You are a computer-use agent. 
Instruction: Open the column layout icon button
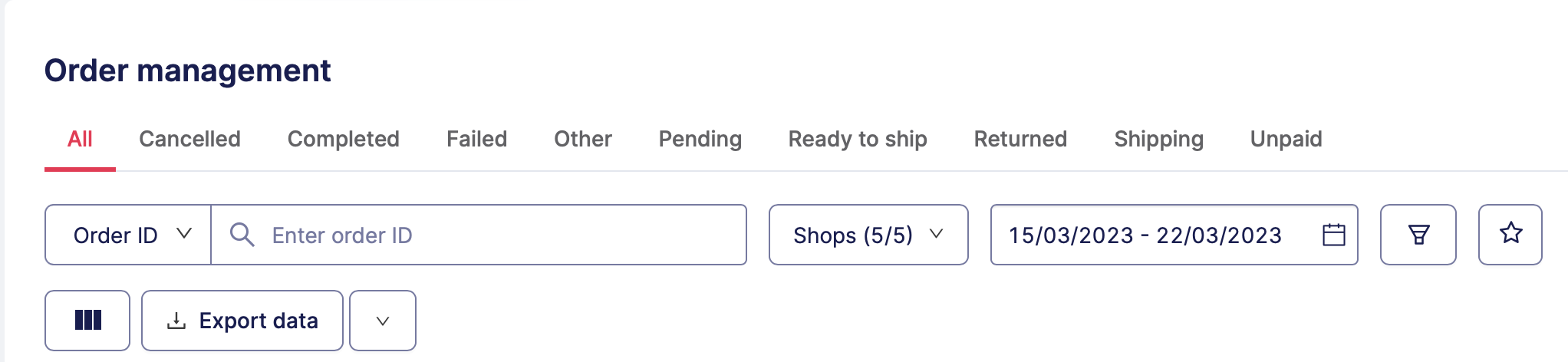87,321
